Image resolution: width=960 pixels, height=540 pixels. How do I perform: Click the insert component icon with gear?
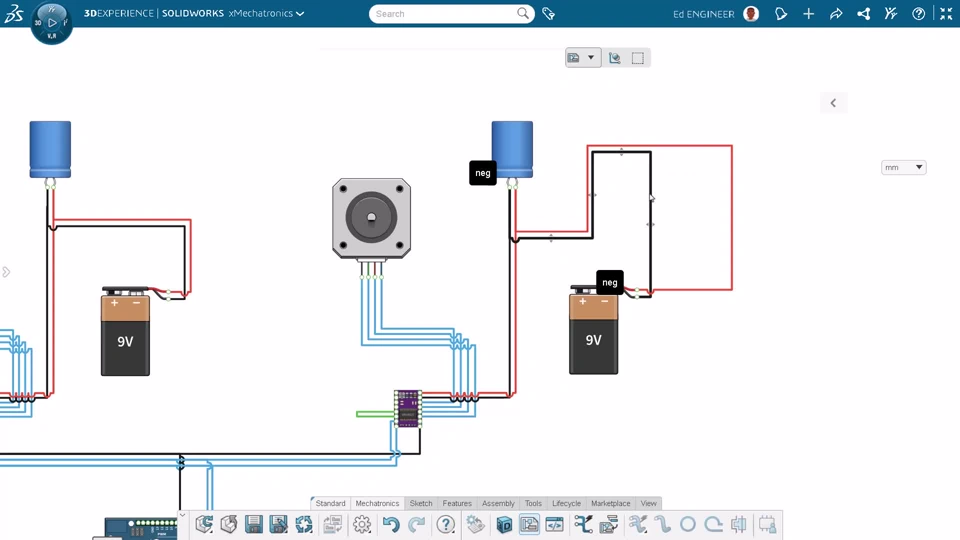click(475, 524)
